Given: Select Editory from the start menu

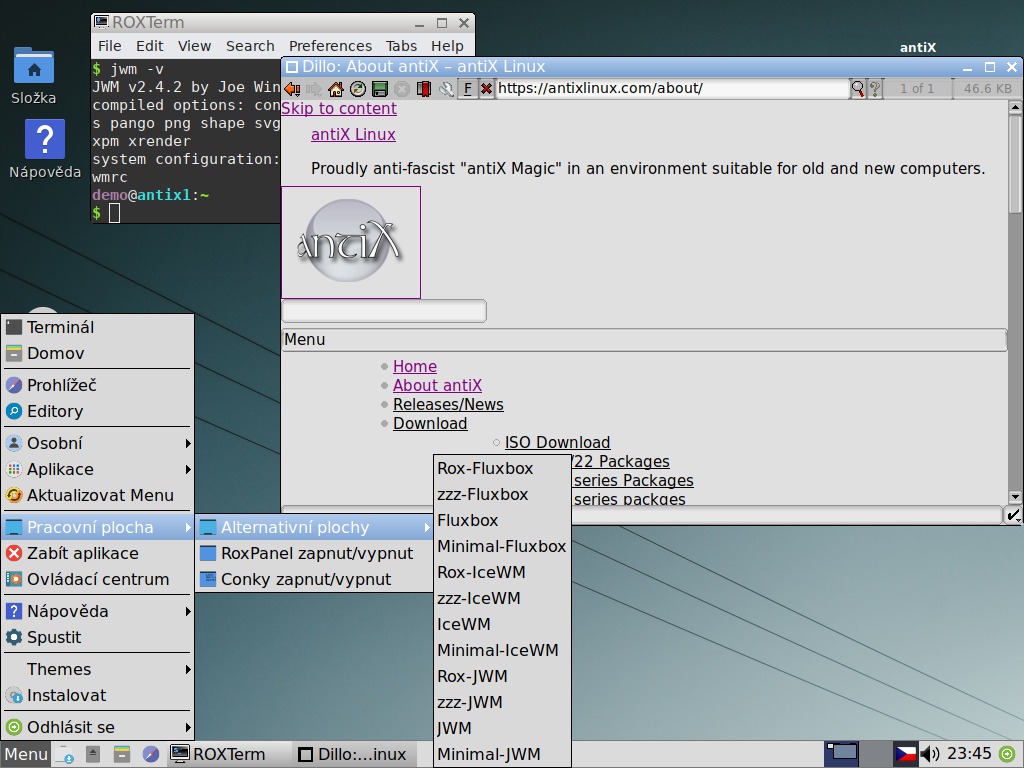Looking at the screenshot, I should click(x=98, y=411).
